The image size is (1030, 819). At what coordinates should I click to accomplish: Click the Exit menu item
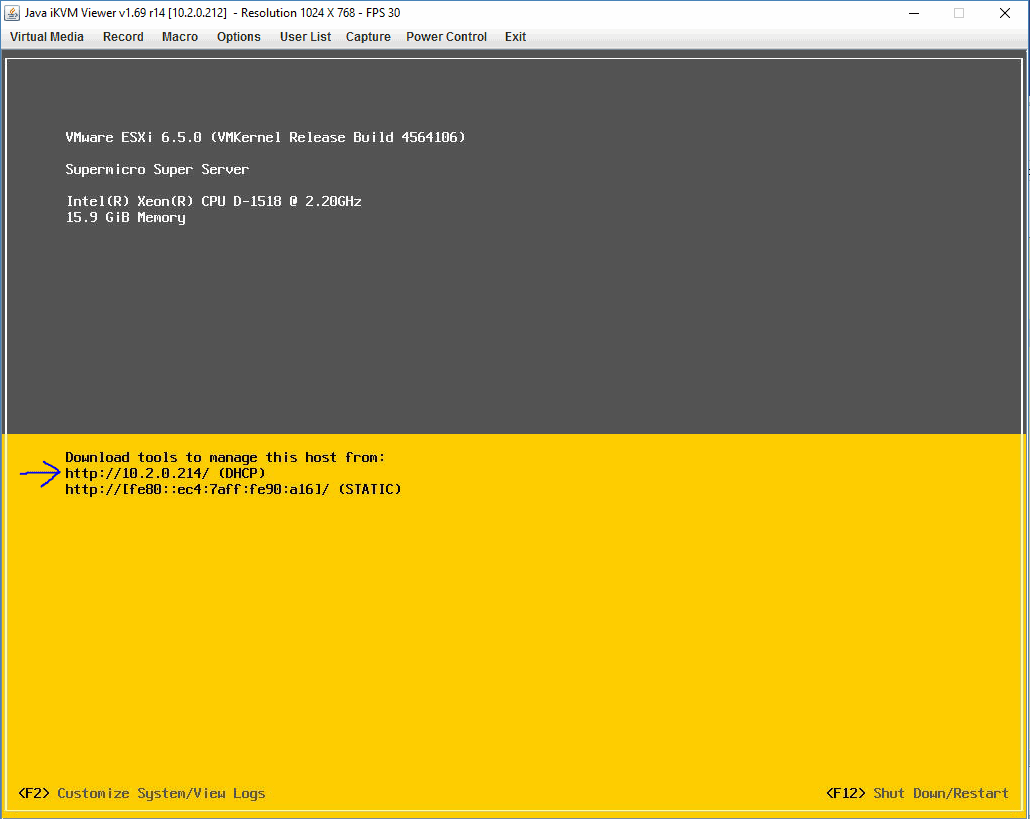point(515,37)
